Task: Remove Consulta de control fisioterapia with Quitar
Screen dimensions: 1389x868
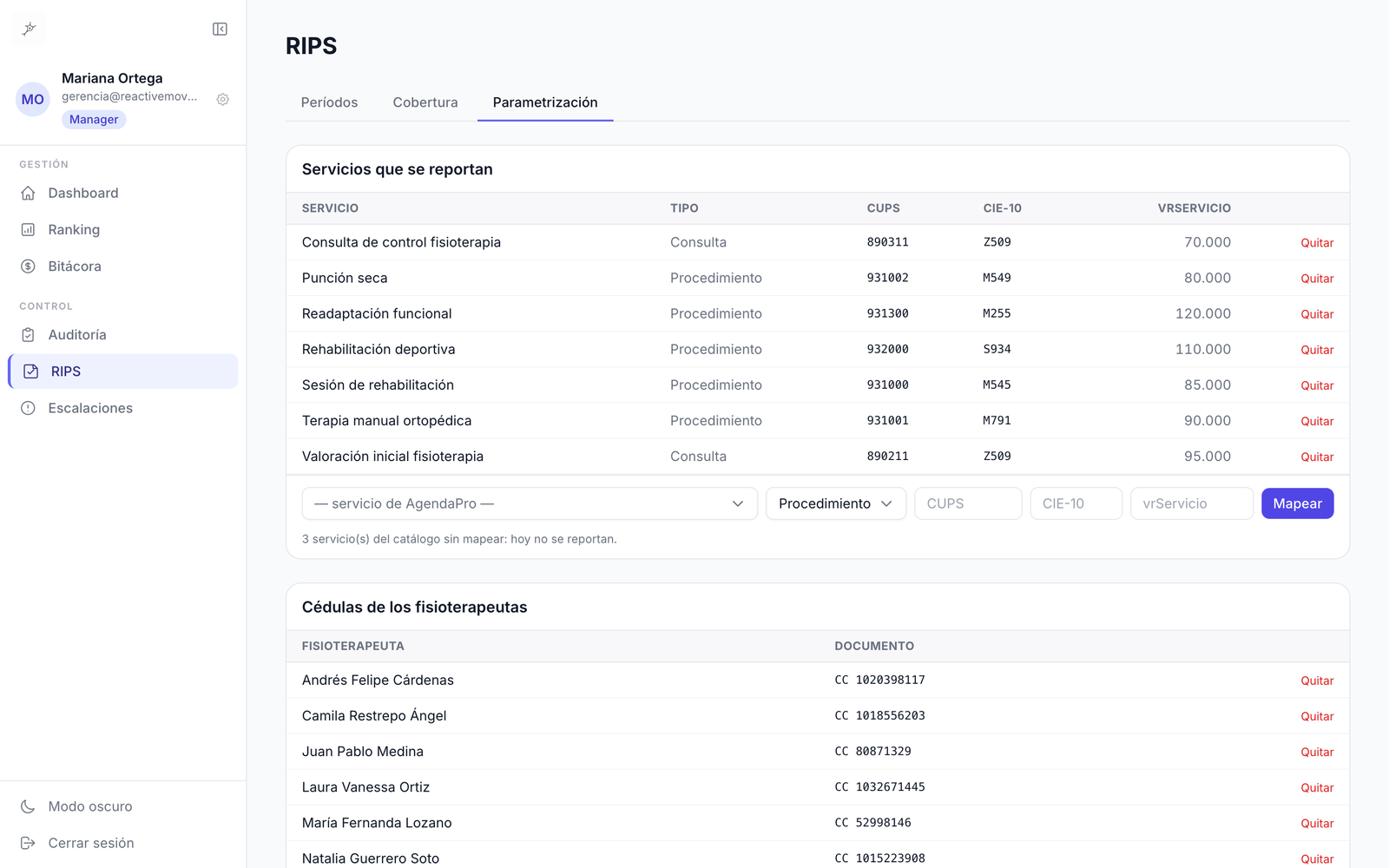Action: pyautogui.click(x=1317, y=243)
